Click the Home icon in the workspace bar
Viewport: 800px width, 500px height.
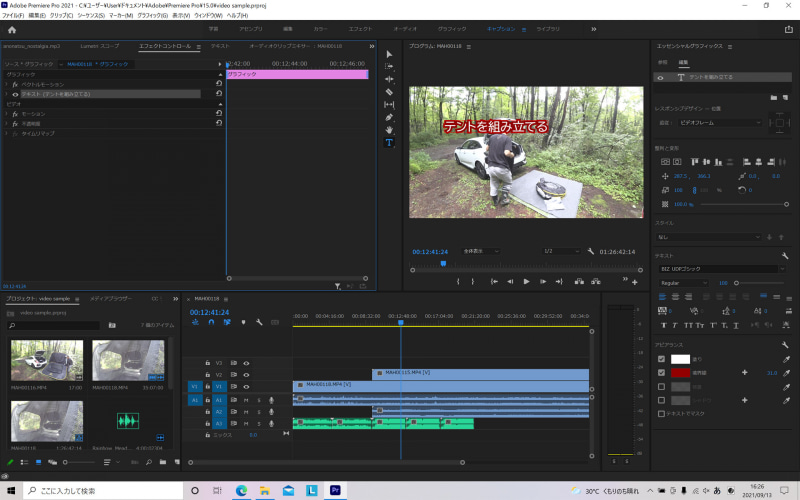coord(12,30)
